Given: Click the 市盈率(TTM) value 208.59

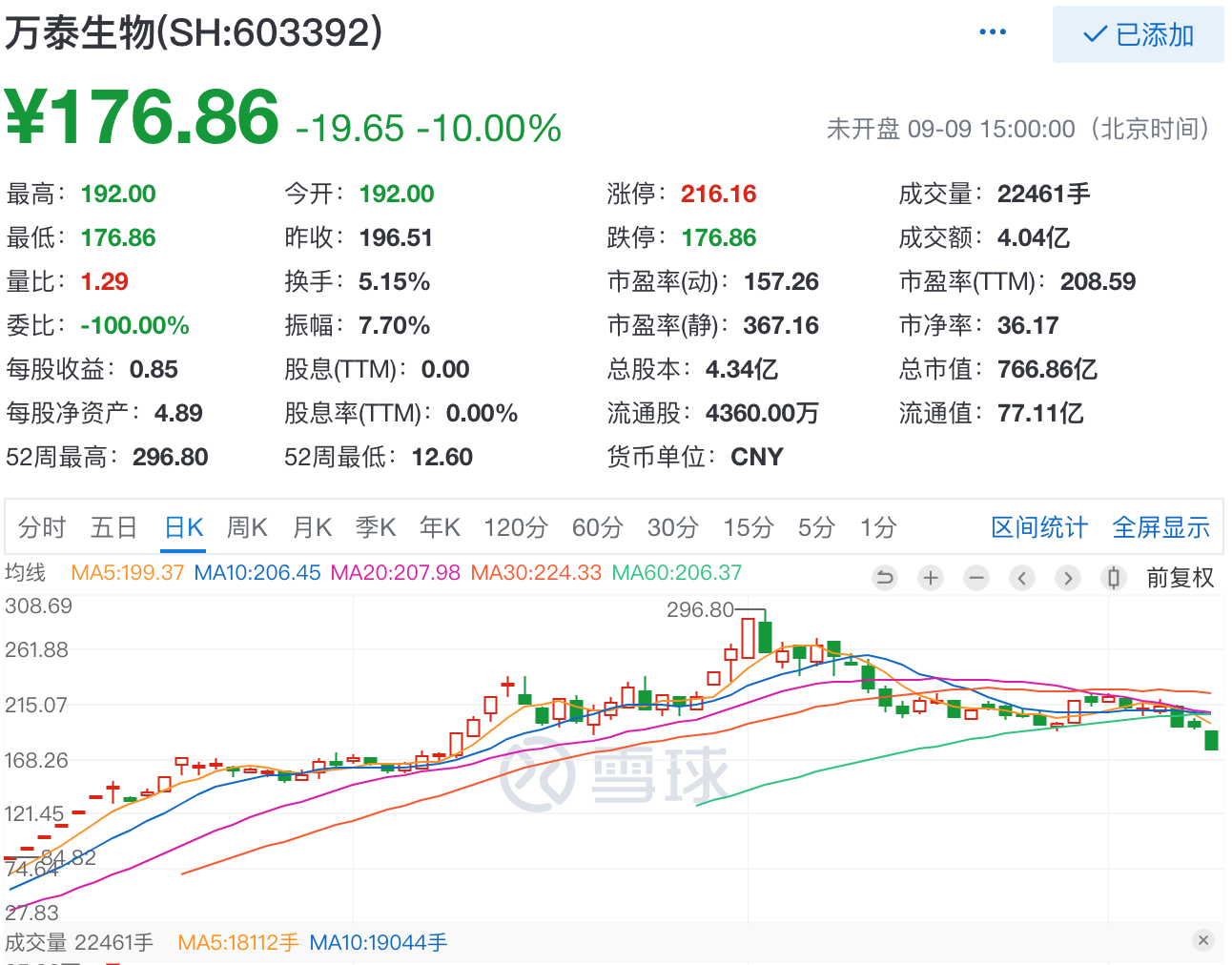Looking at the screenshot, I should 1099,282.
